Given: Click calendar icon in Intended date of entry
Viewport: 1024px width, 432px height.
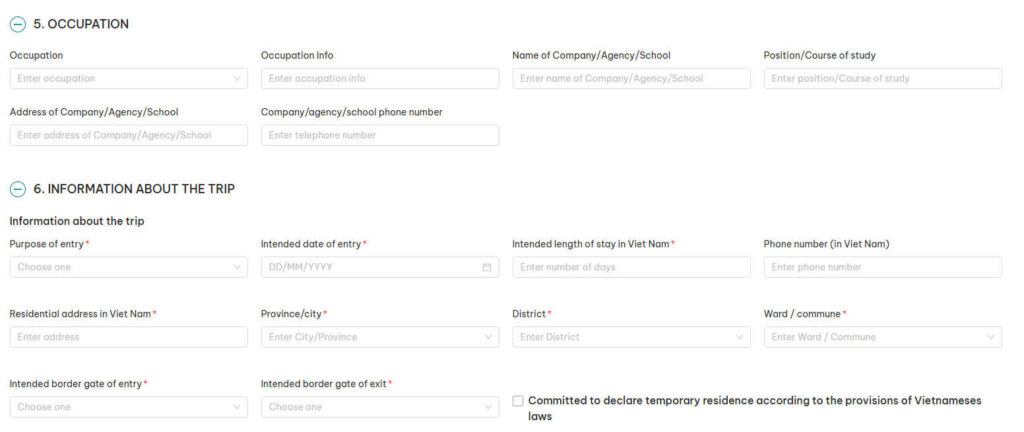Looking at the screenshot, I should [487, 267].
